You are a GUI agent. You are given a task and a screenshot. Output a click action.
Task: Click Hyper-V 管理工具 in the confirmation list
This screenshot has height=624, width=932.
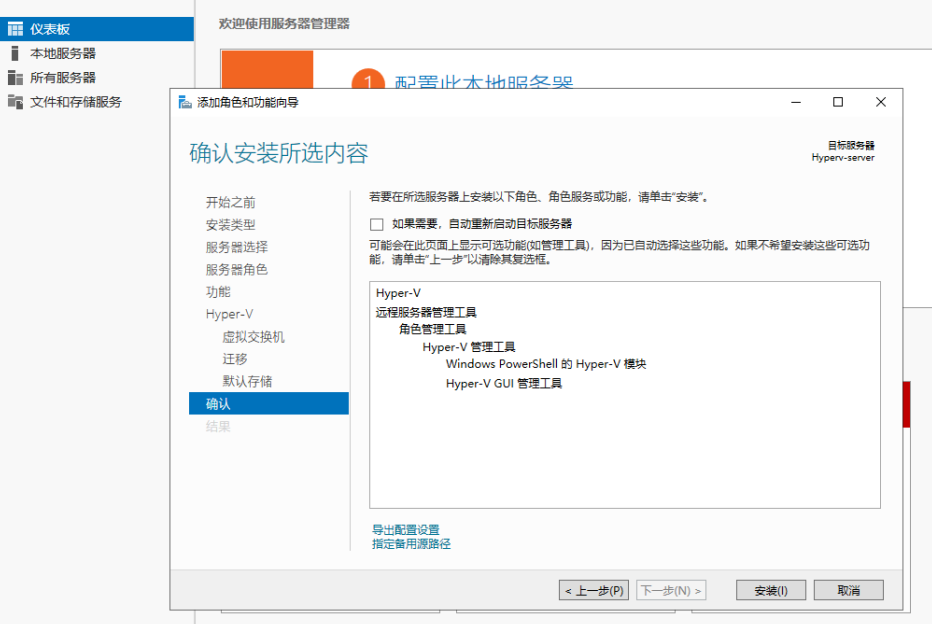469,347
